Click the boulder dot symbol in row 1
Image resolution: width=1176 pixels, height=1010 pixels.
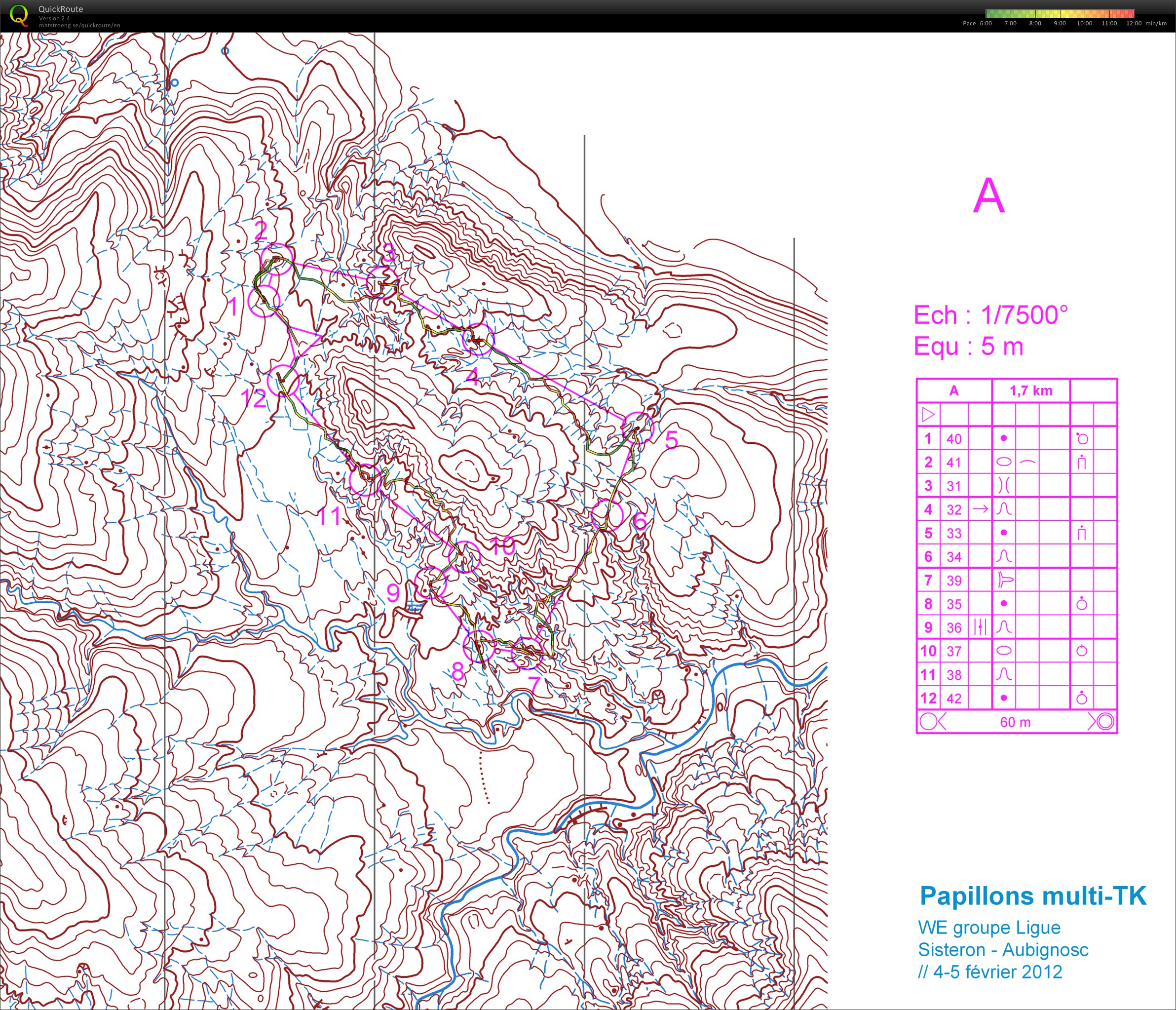pyautogui.click(x=1003, y=438)
